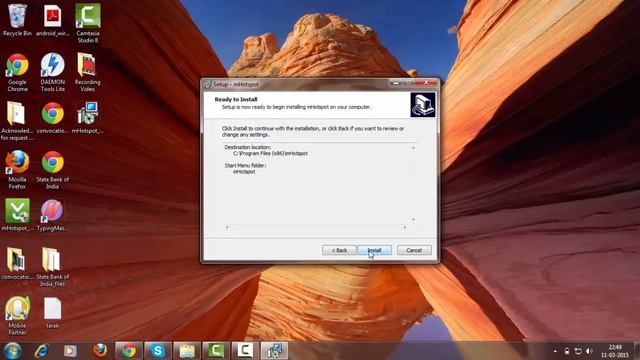Viewport: 640px width, 360px height.
Task: Select the tarak blank file icon
Action: [52, 313]
